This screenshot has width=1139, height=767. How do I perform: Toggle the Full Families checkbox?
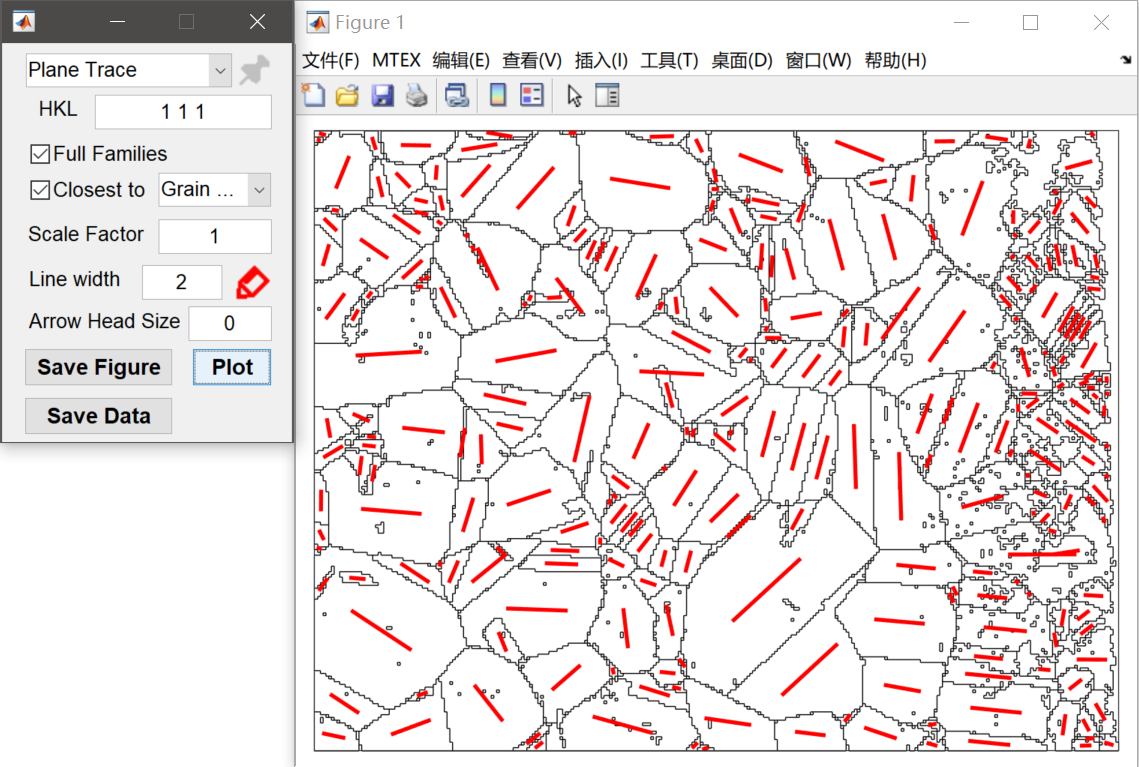(x=40, y=154)
